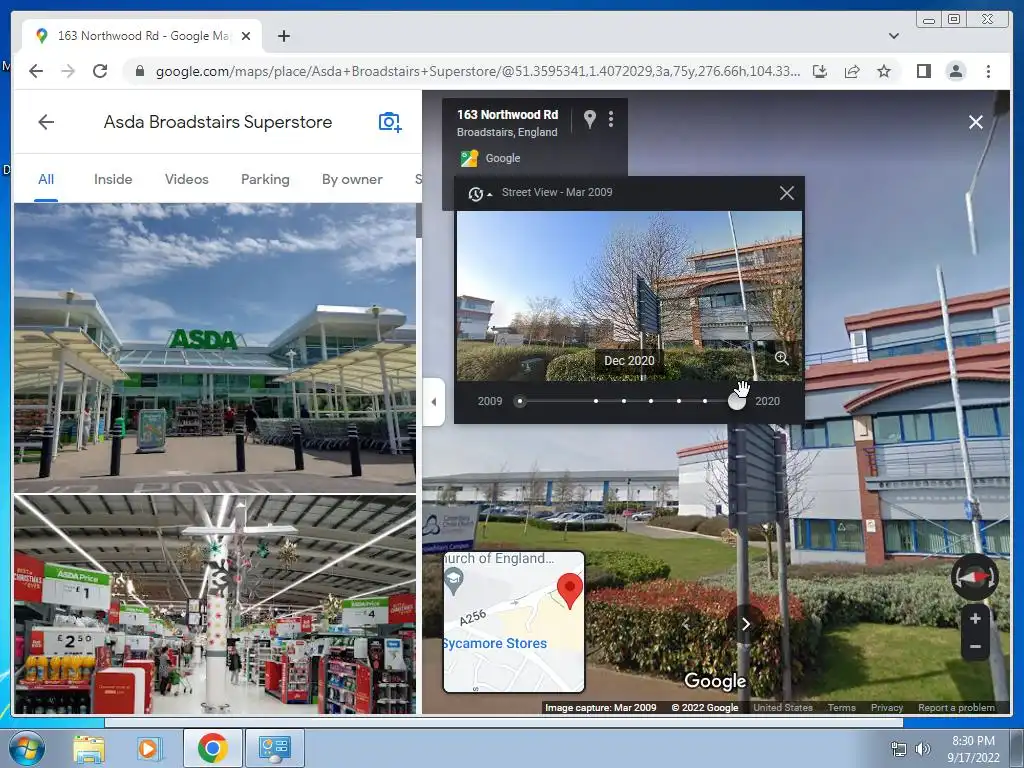Click the volume speaker tray icon

coord(922,749)
